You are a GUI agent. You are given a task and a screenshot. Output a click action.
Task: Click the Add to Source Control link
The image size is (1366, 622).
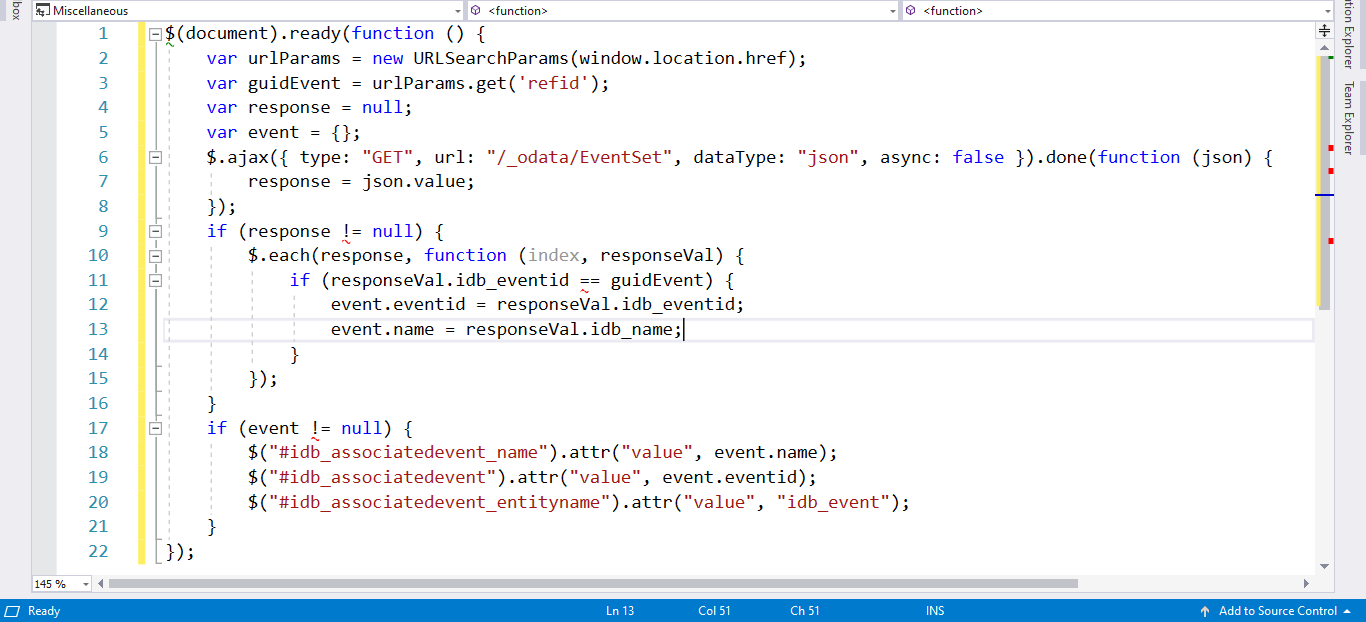click(1280, 611)
